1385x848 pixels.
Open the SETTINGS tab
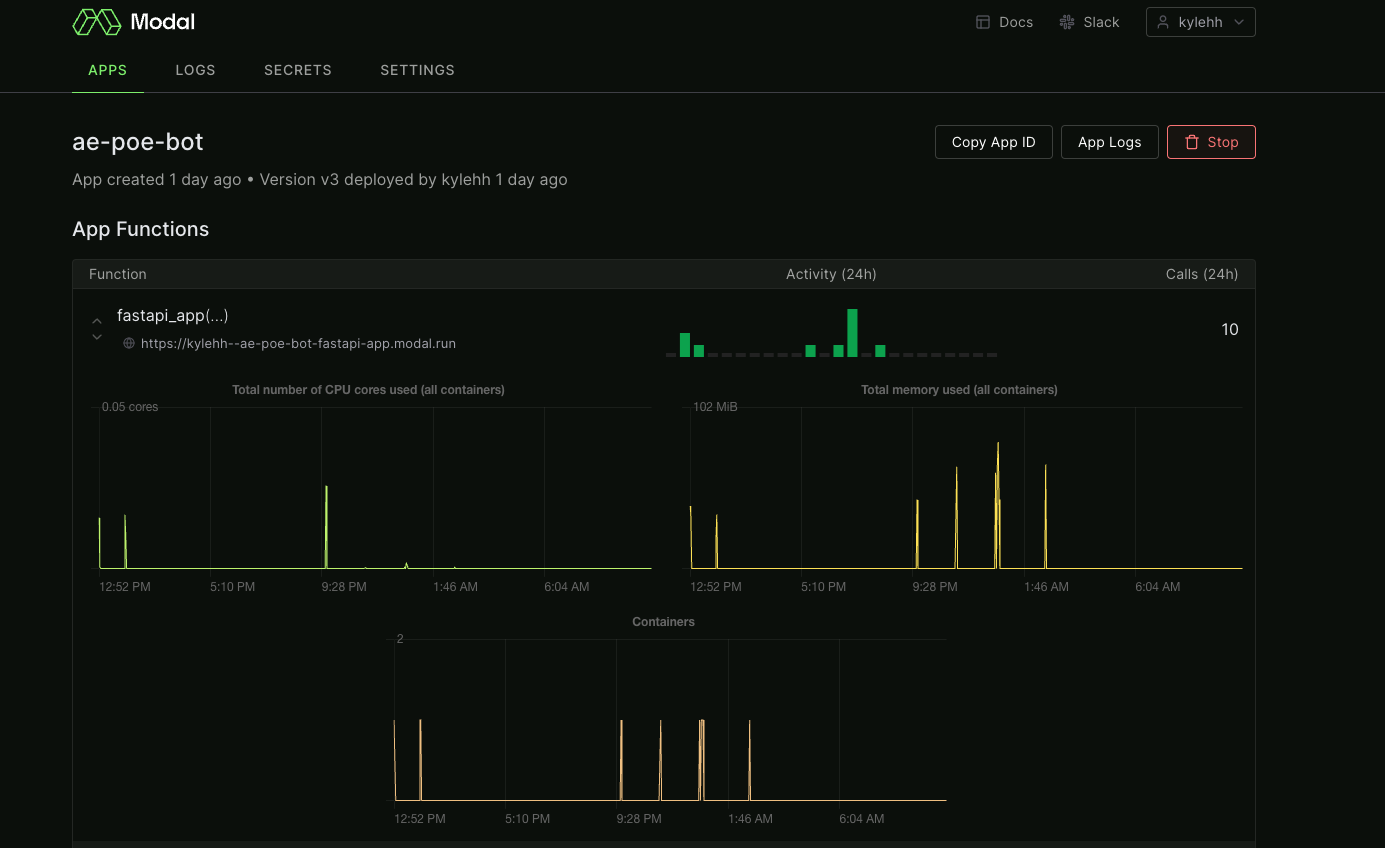coord(418,70)
